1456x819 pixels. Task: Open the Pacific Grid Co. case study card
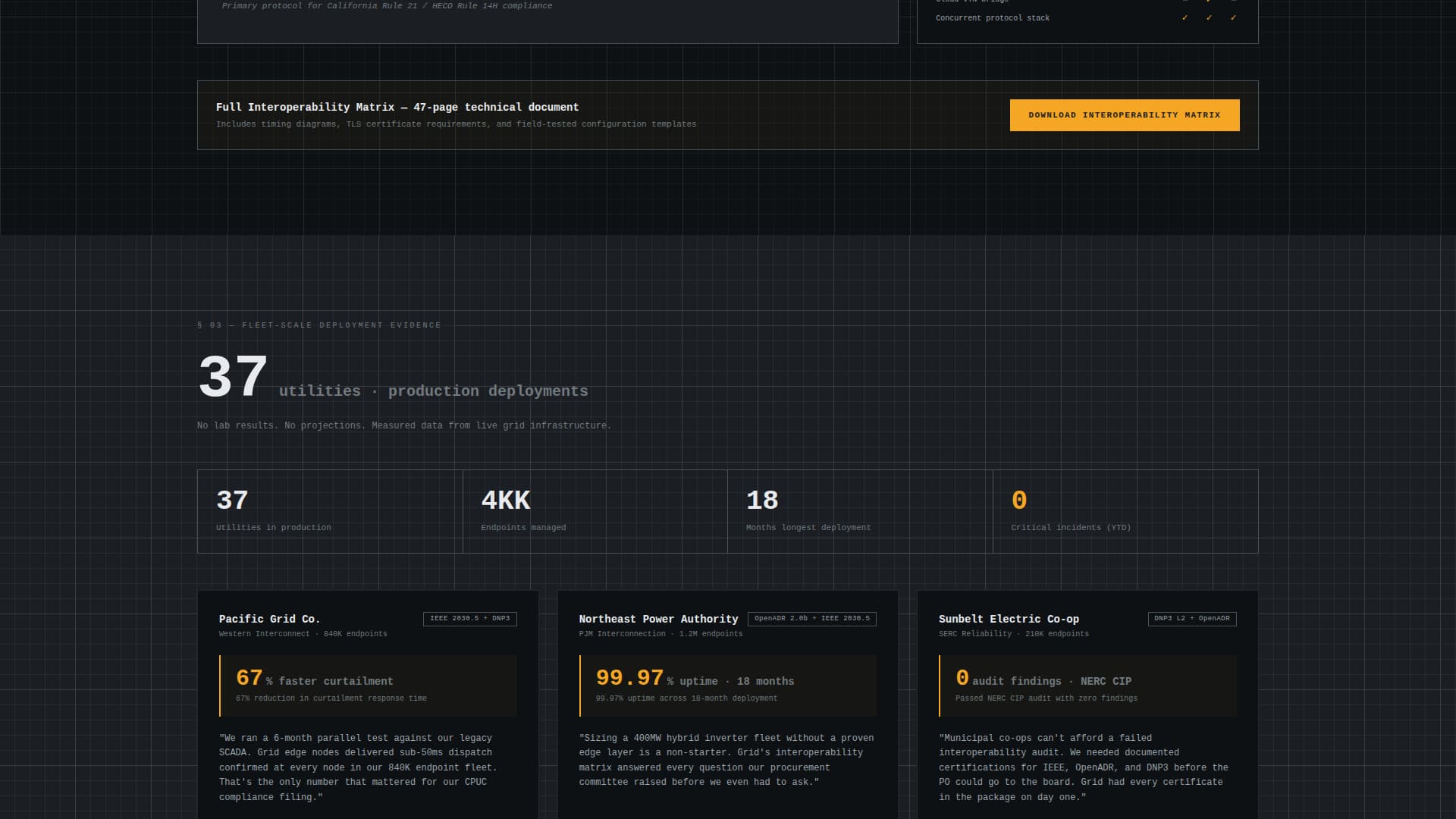pyautogui.click(x=367, y=705)
